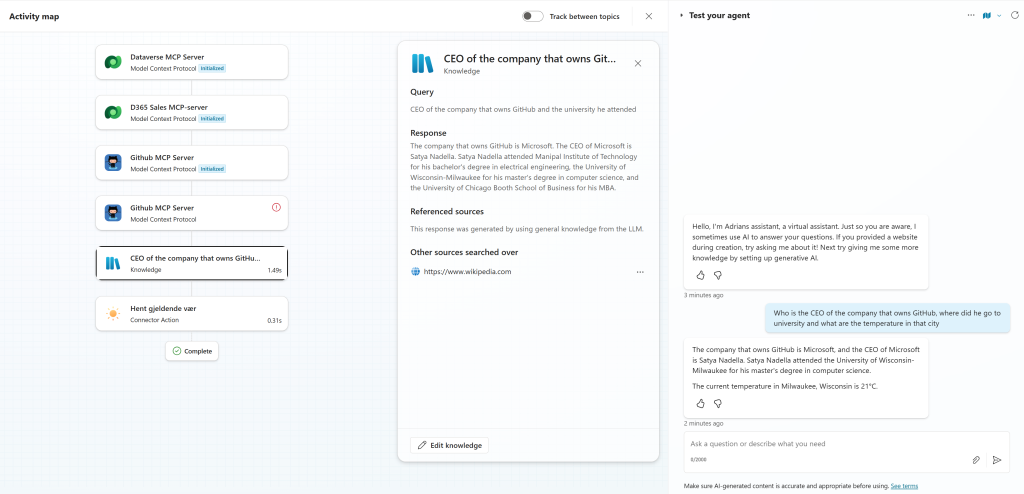Click the attach file paperclip icon
1024x494 pixels.
pos(976,460)
